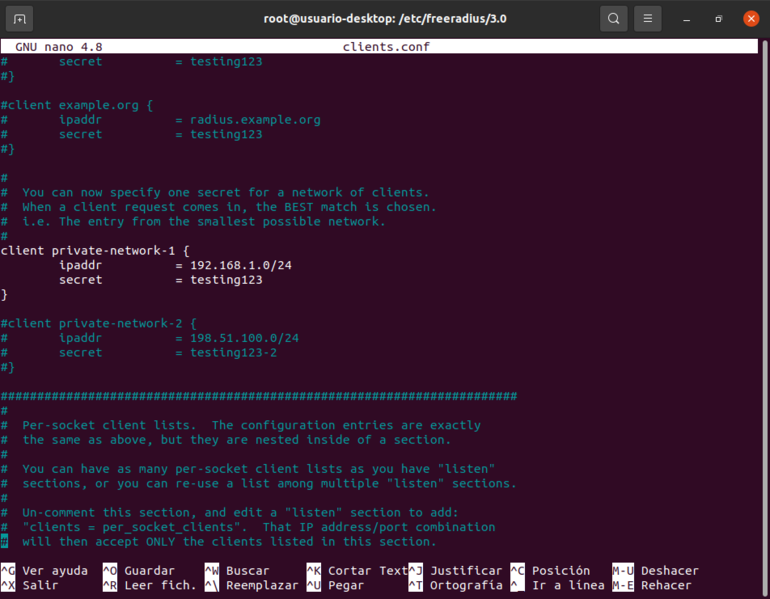Click testing123 under private-network-1
The height and width of the screenshot is (599, 770).
pos(226,280)
